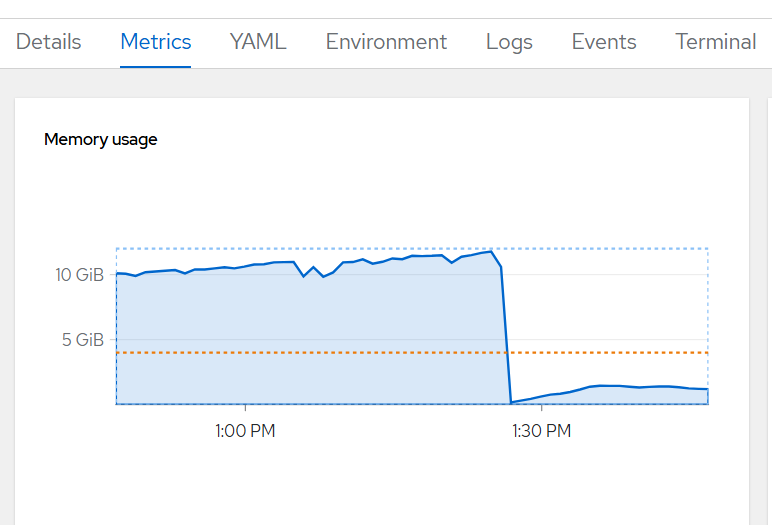The image size is (772, 525).
Task: Click the 5 GiB axis label
Action: [x=84, y=340]
